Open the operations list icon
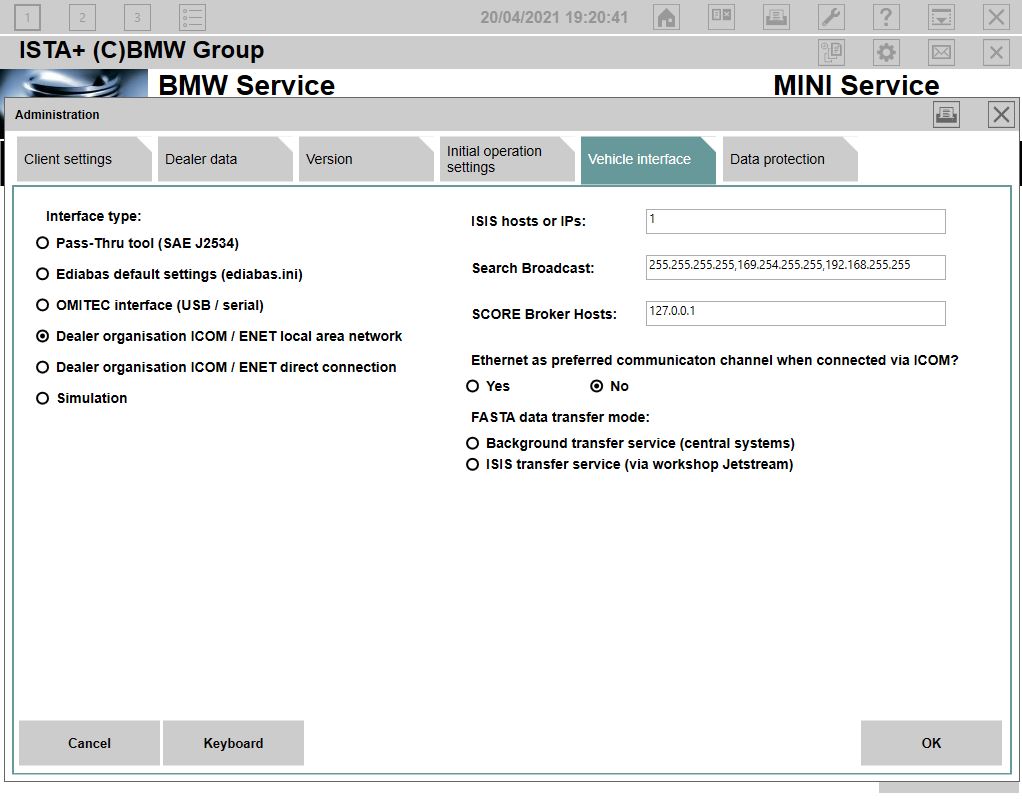Screen dimensions: 1022x800 (x=192, y=17)
